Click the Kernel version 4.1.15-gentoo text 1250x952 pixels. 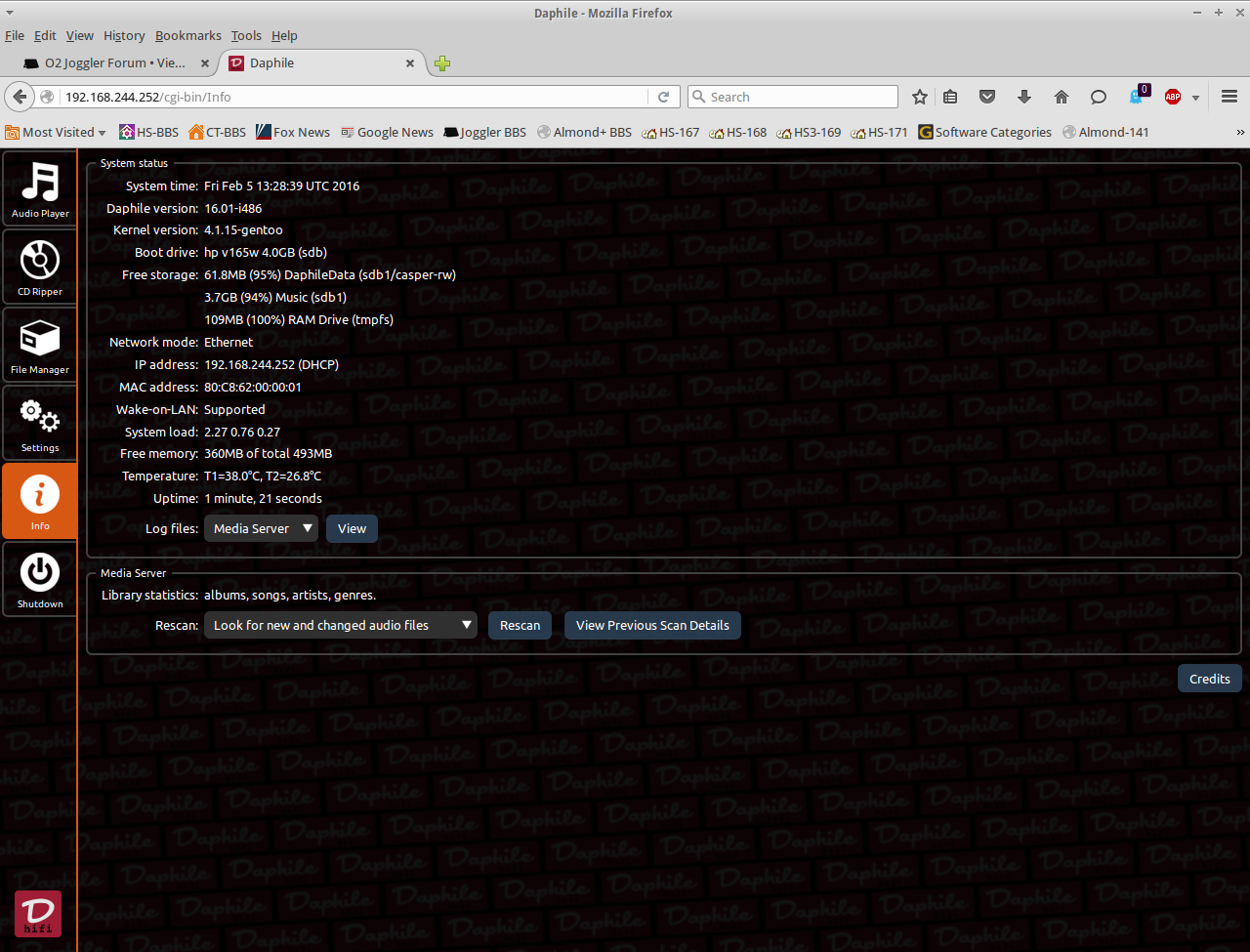(243, 230)
